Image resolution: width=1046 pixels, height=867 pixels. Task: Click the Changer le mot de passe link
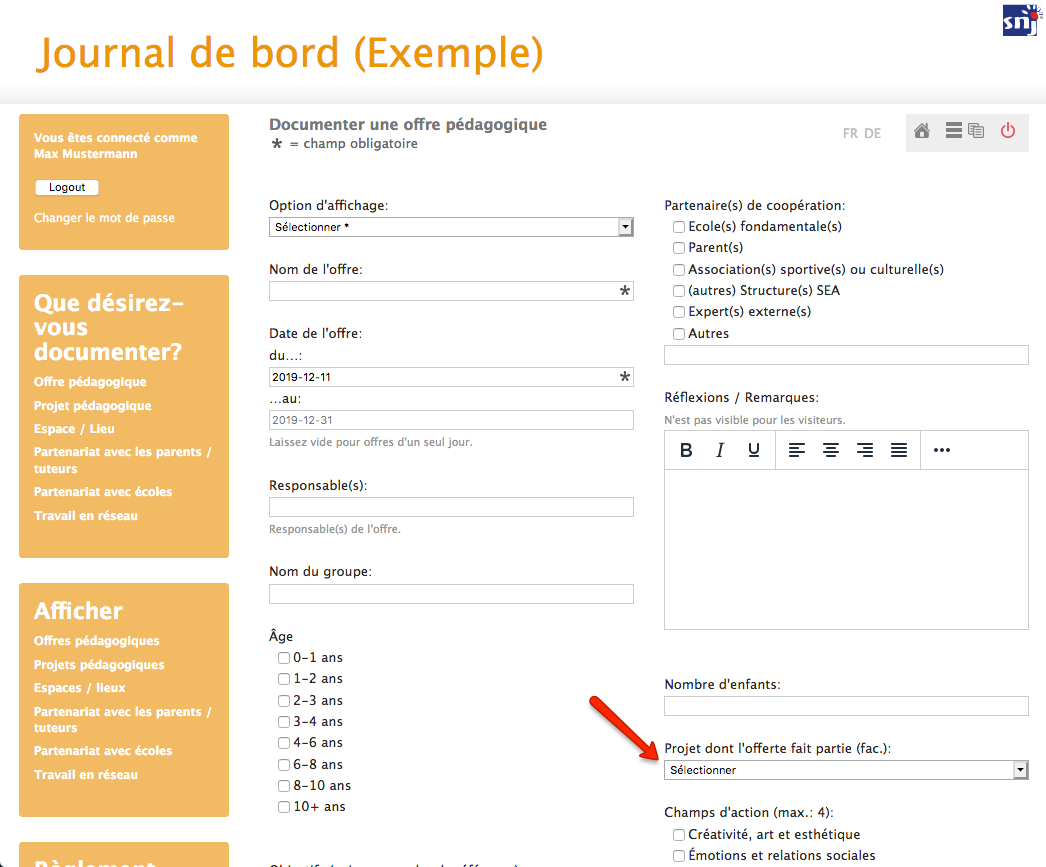pos(104,218)
